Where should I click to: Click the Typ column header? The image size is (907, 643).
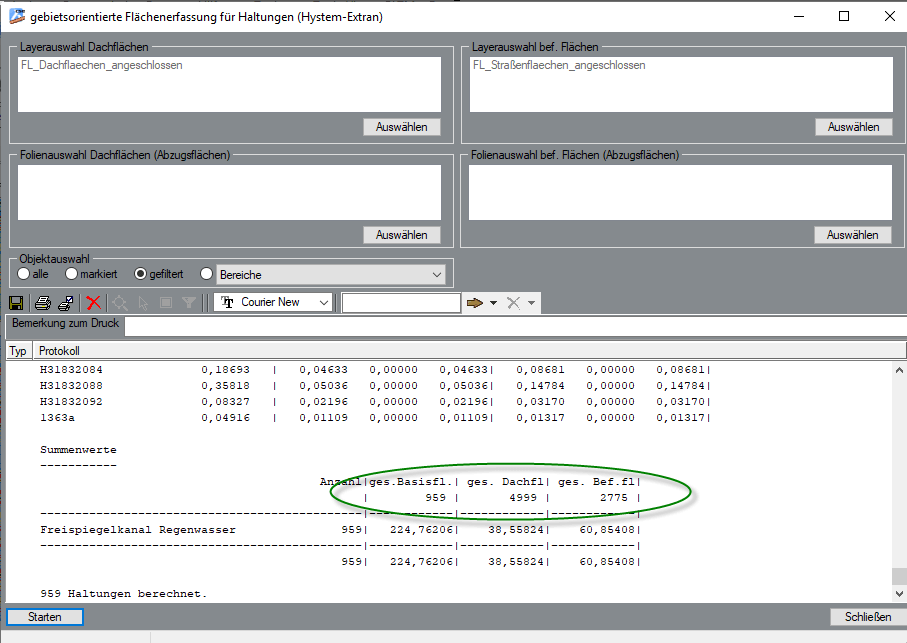point(18,351)
